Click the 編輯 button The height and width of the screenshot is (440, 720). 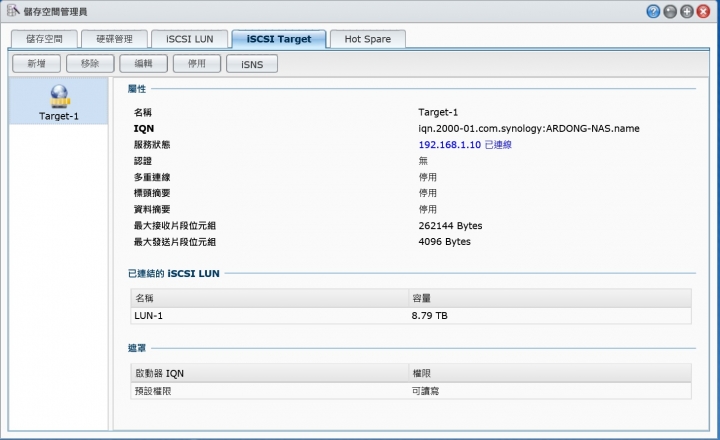[x=143, y=64]
